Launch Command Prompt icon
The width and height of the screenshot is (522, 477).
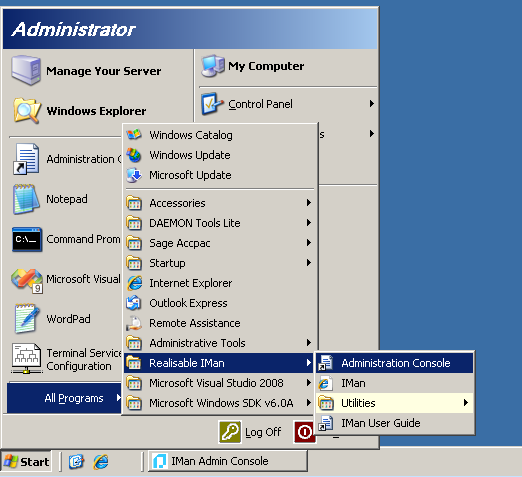(27, 239)
